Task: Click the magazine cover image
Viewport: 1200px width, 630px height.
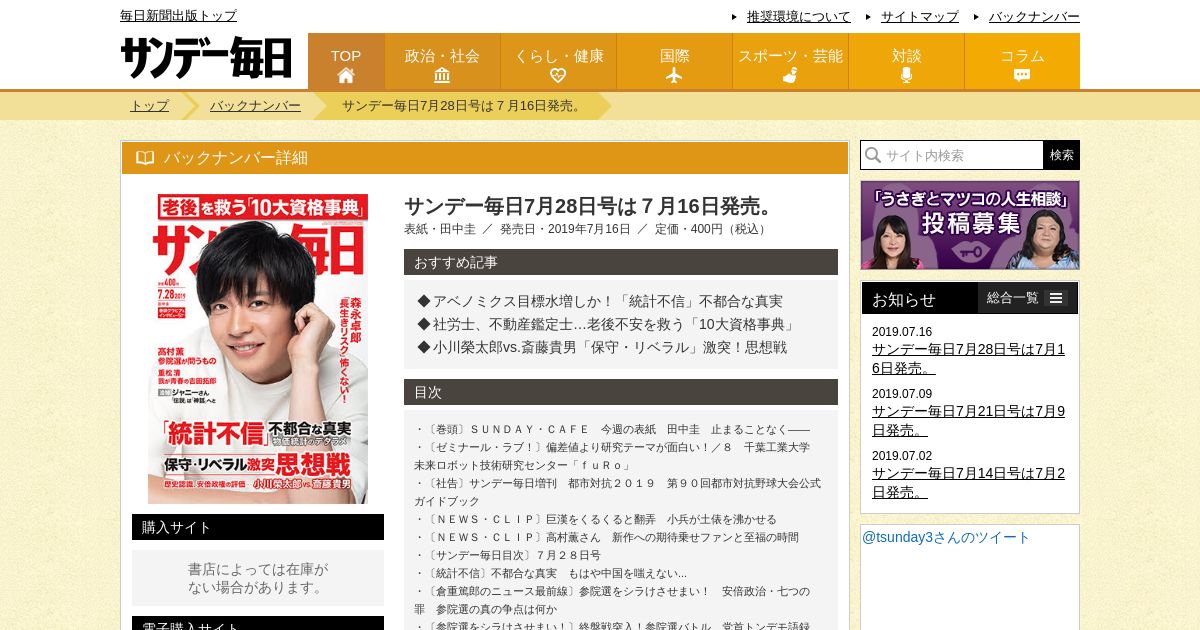Action: click(258, 349)
